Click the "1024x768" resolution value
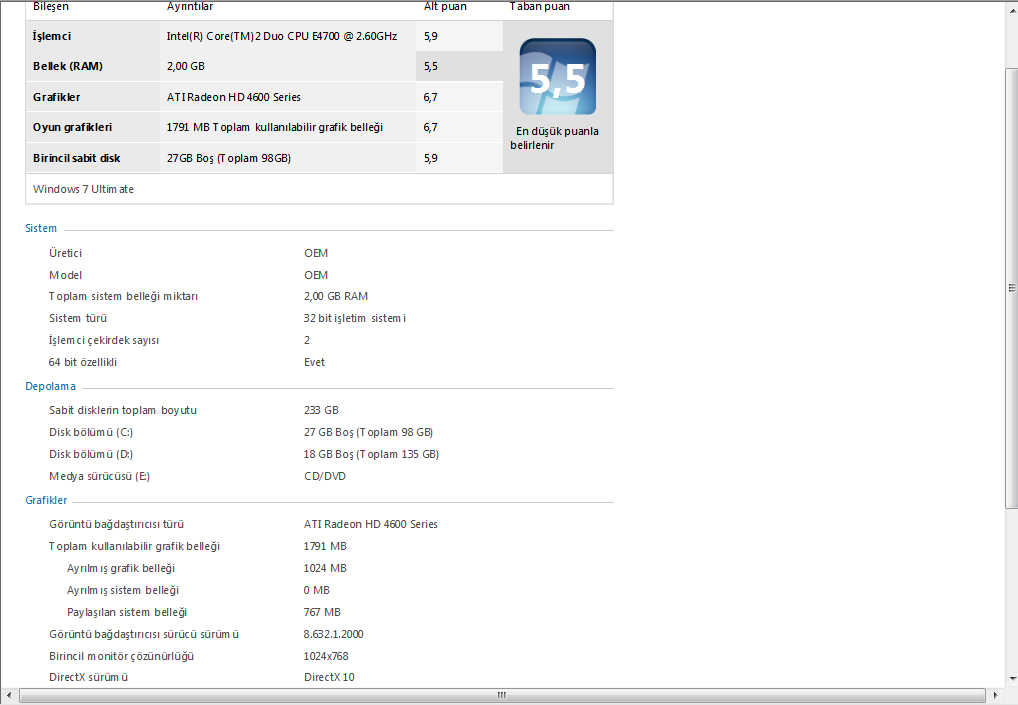 (x=326, y=656)
